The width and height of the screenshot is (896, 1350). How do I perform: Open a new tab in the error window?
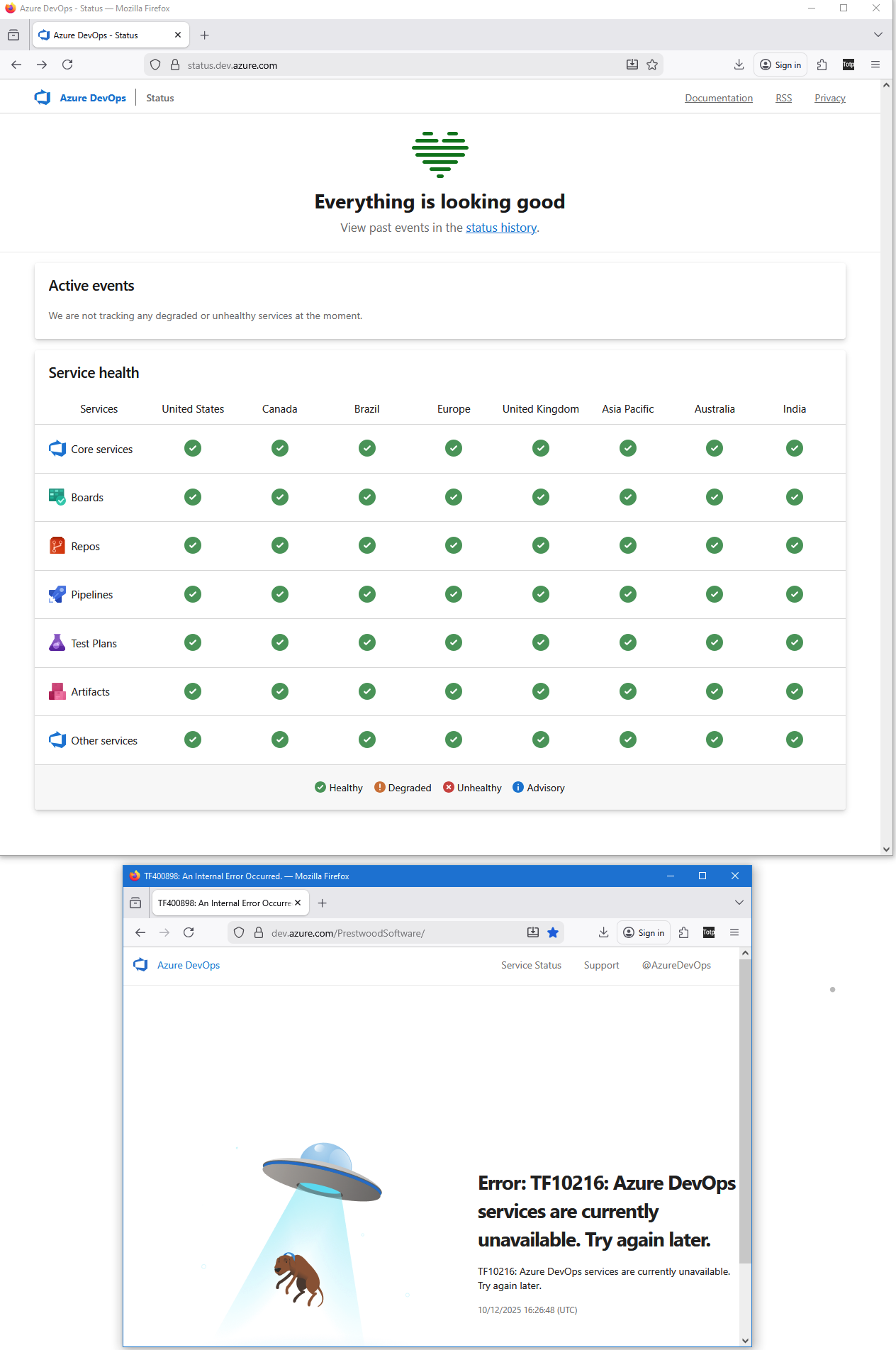coord(323,903)
